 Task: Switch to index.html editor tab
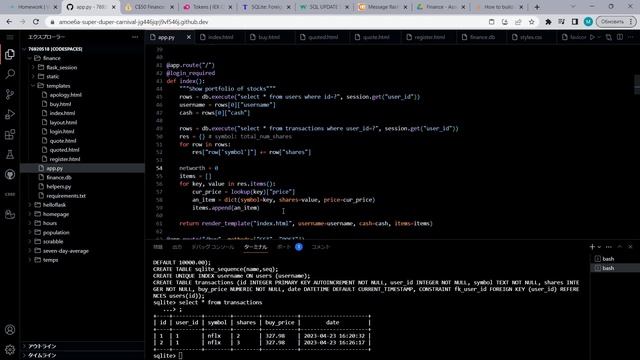(x=220, y=37)
